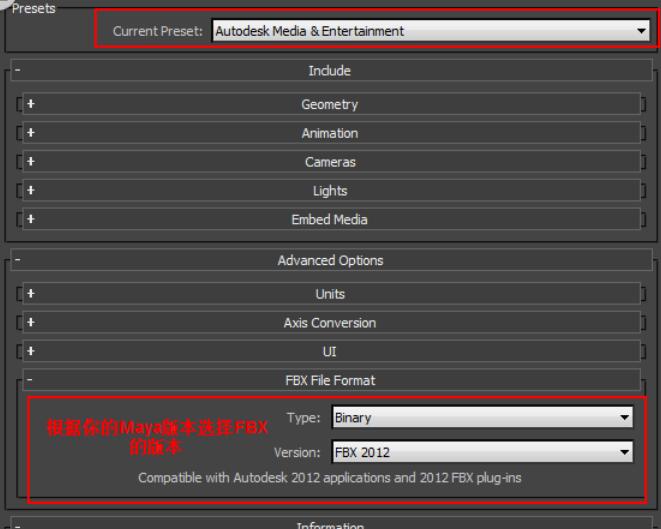Click the Animation rollout title
661x529 pixels.
point(329,133)
